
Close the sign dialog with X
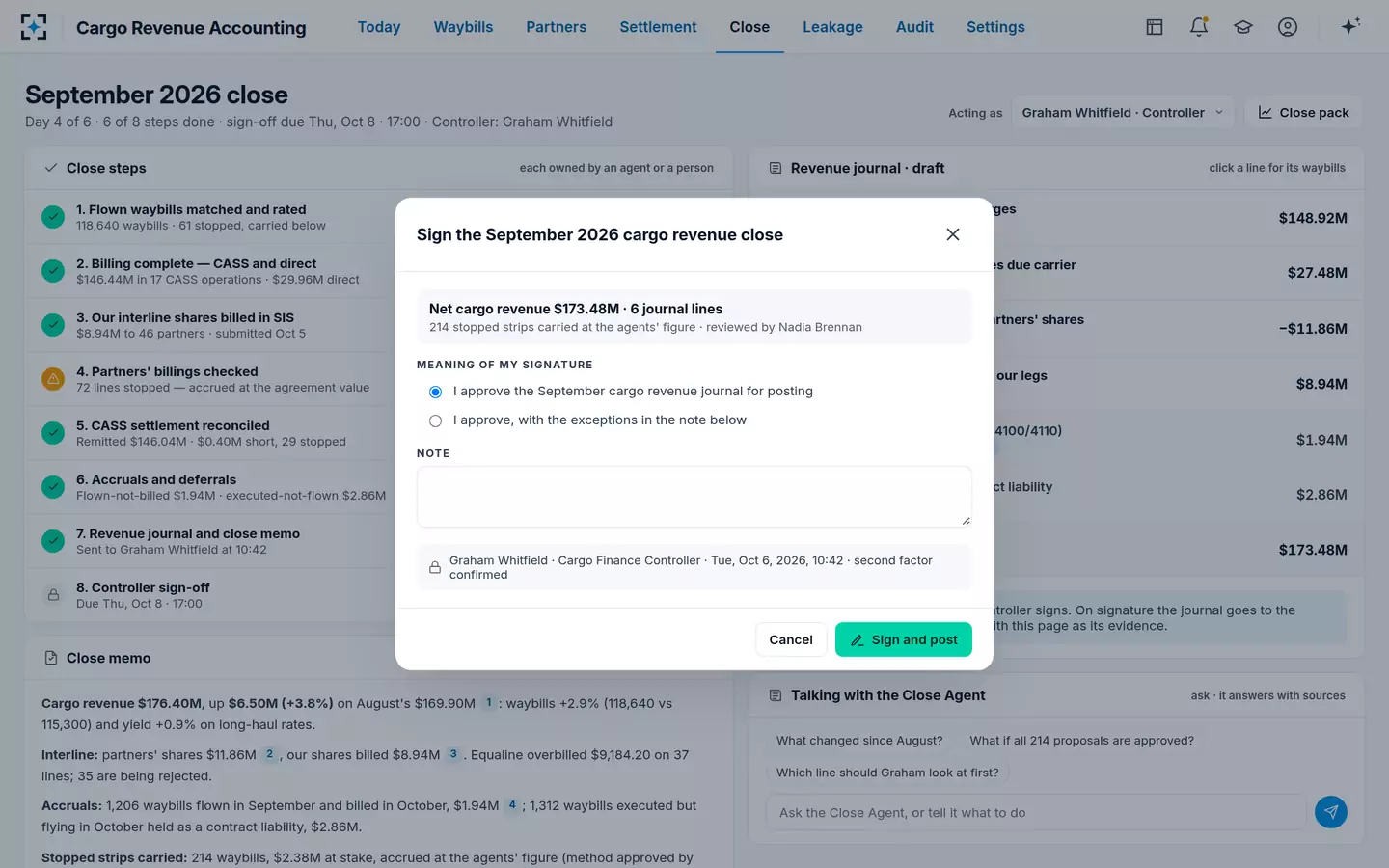(953, 234)
